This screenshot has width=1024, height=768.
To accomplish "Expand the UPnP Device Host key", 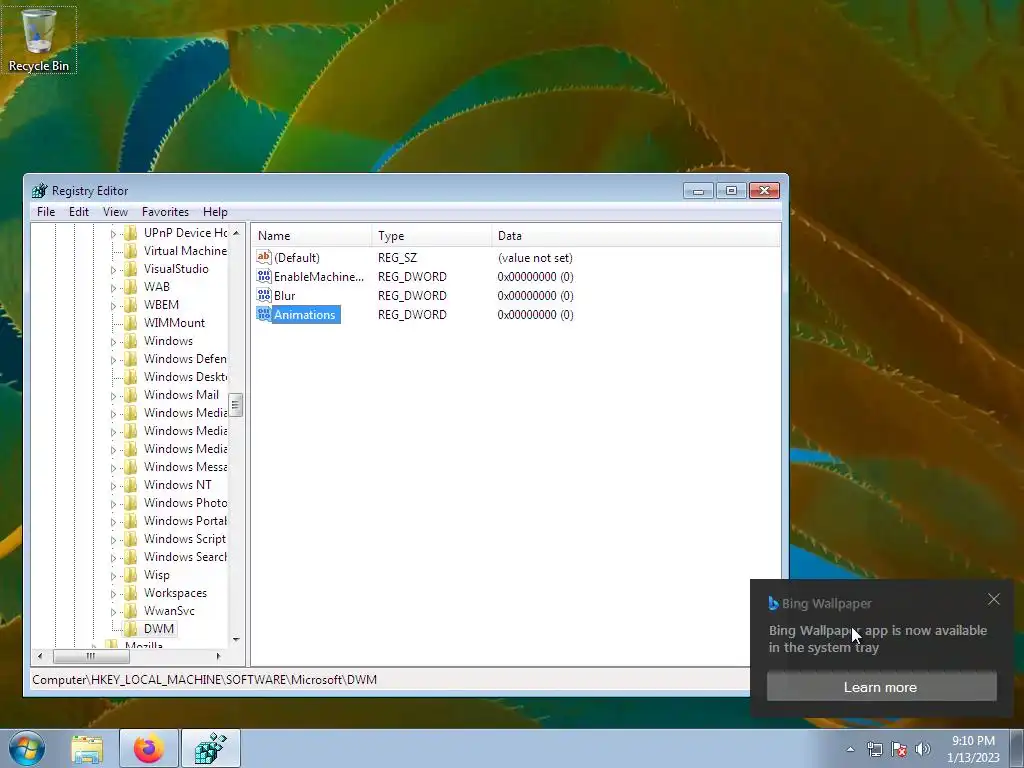I will point(113,233).
